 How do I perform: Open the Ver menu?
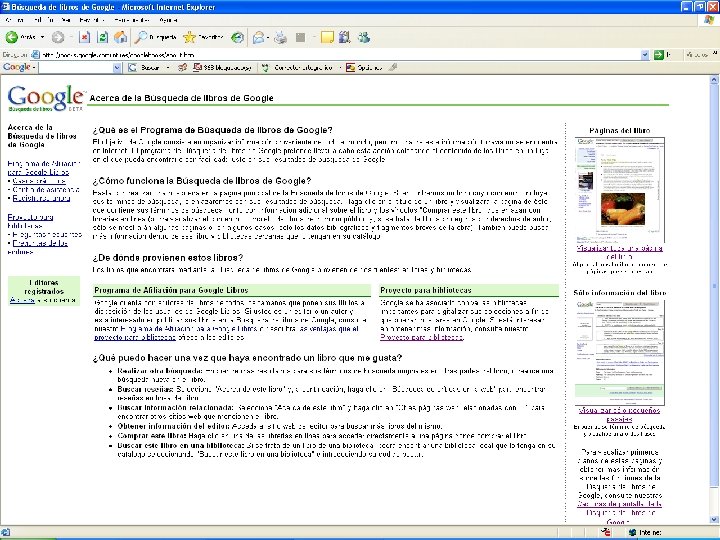point(66,20)
